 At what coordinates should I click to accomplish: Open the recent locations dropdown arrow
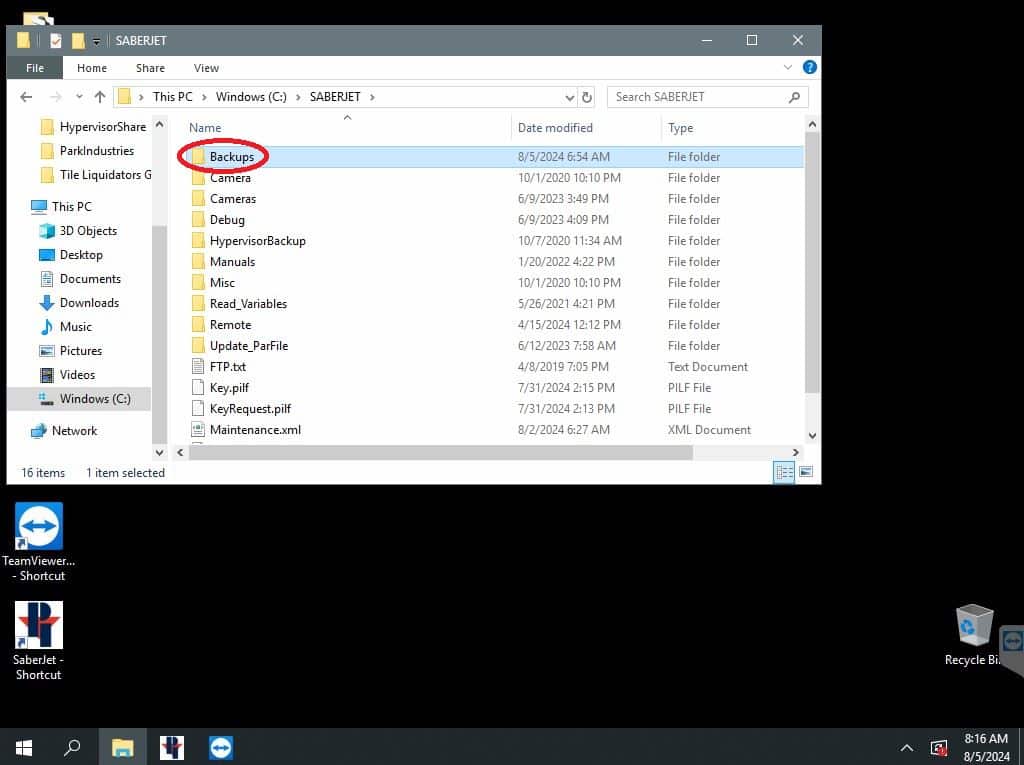pos(79,97)
